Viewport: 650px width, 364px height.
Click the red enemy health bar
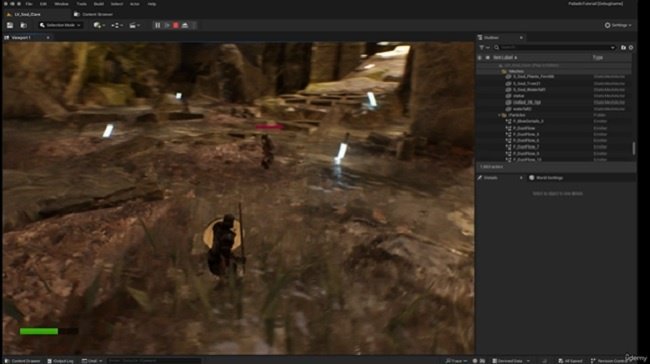pos(270,126)
